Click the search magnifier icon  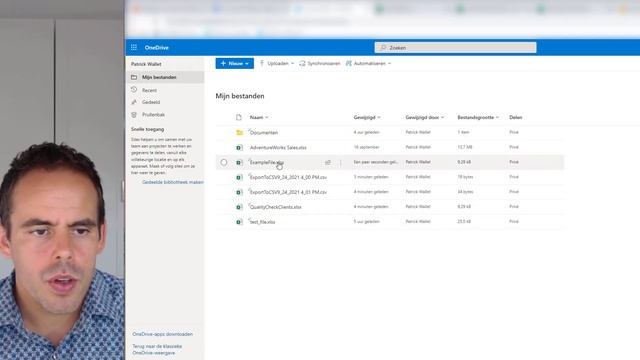coord(383,48)
